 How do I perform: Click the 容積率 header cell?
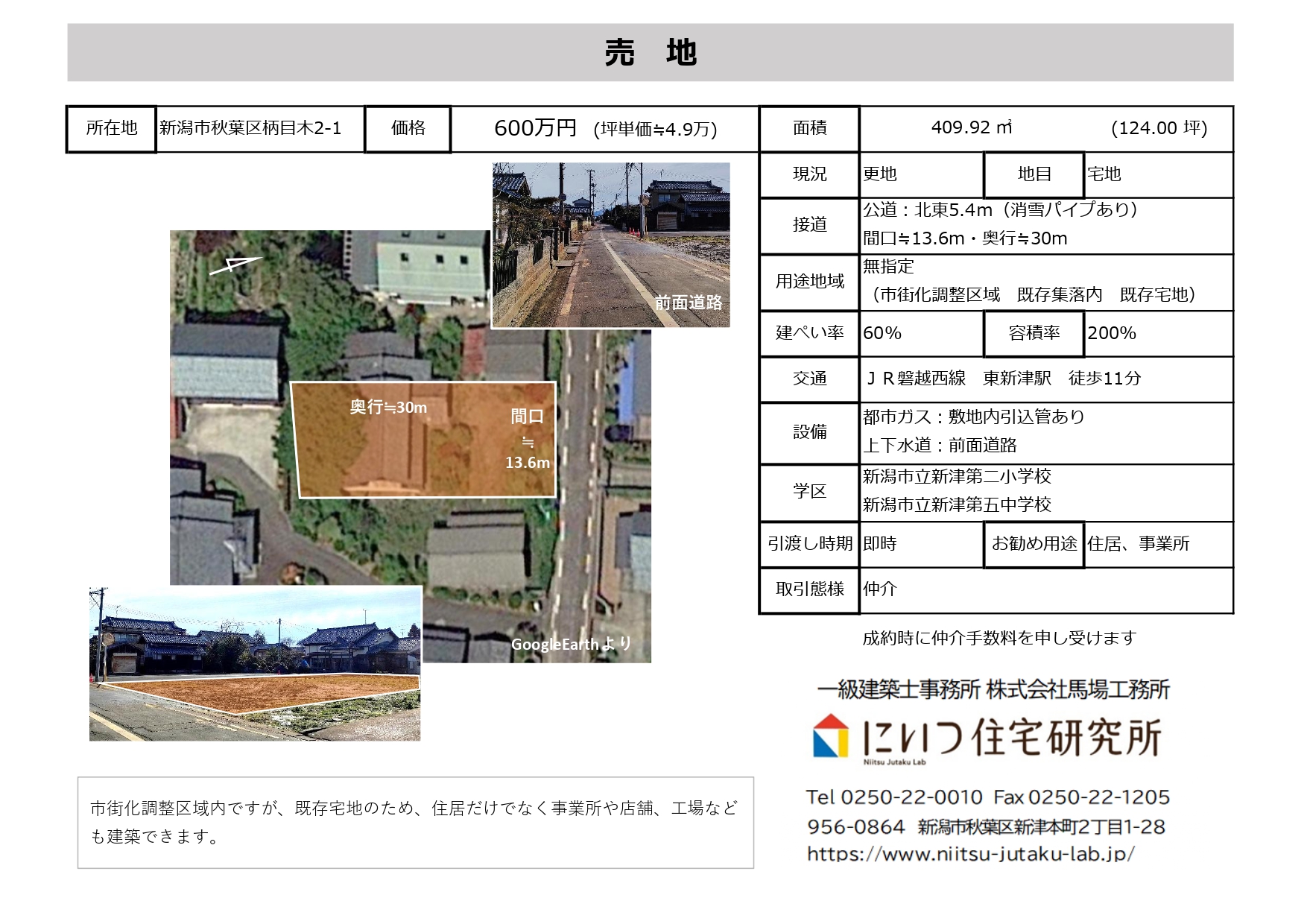(1034, 334)
